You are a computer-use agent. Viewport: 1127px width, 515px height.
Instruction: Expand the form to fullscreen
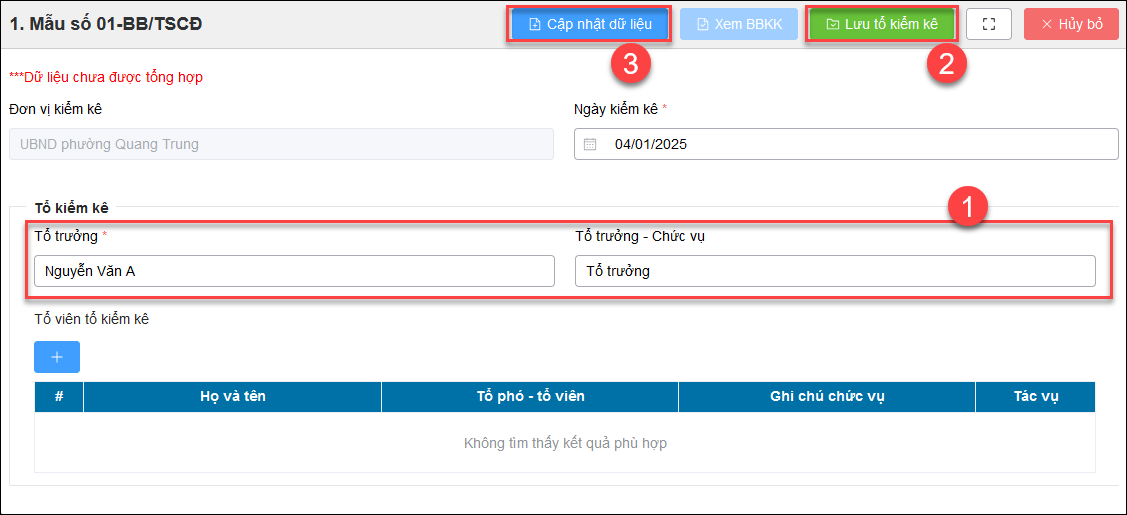pyautogui.click(x=989, y=24)
